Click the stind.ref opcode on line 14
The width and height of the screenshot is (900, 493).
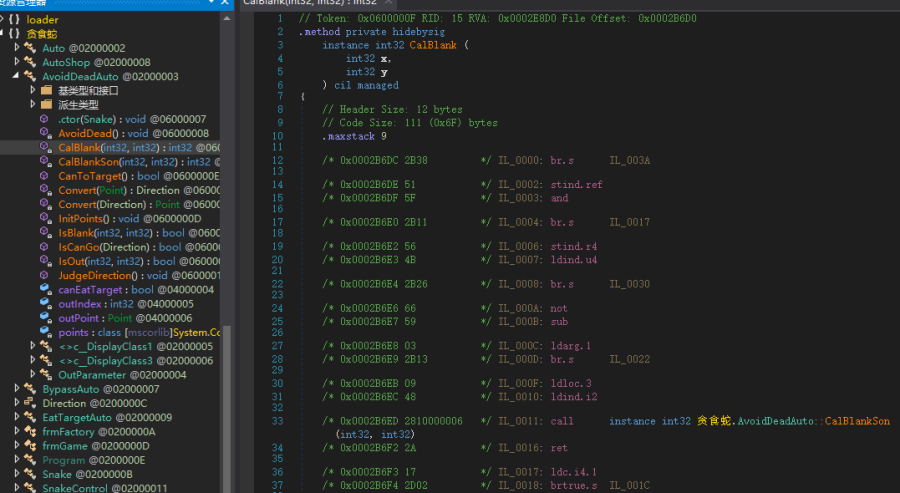coord(576,185)
